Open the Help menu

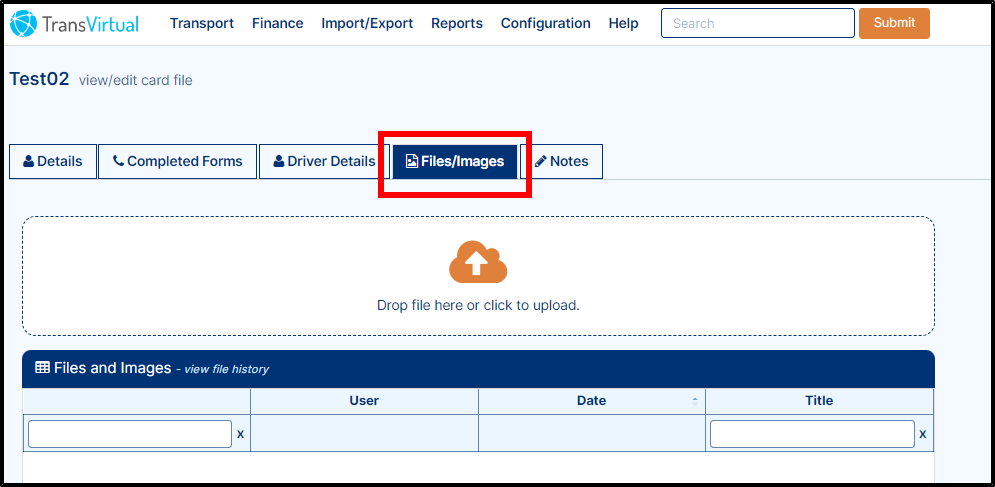pyautogui.click(x=623, y=23)
